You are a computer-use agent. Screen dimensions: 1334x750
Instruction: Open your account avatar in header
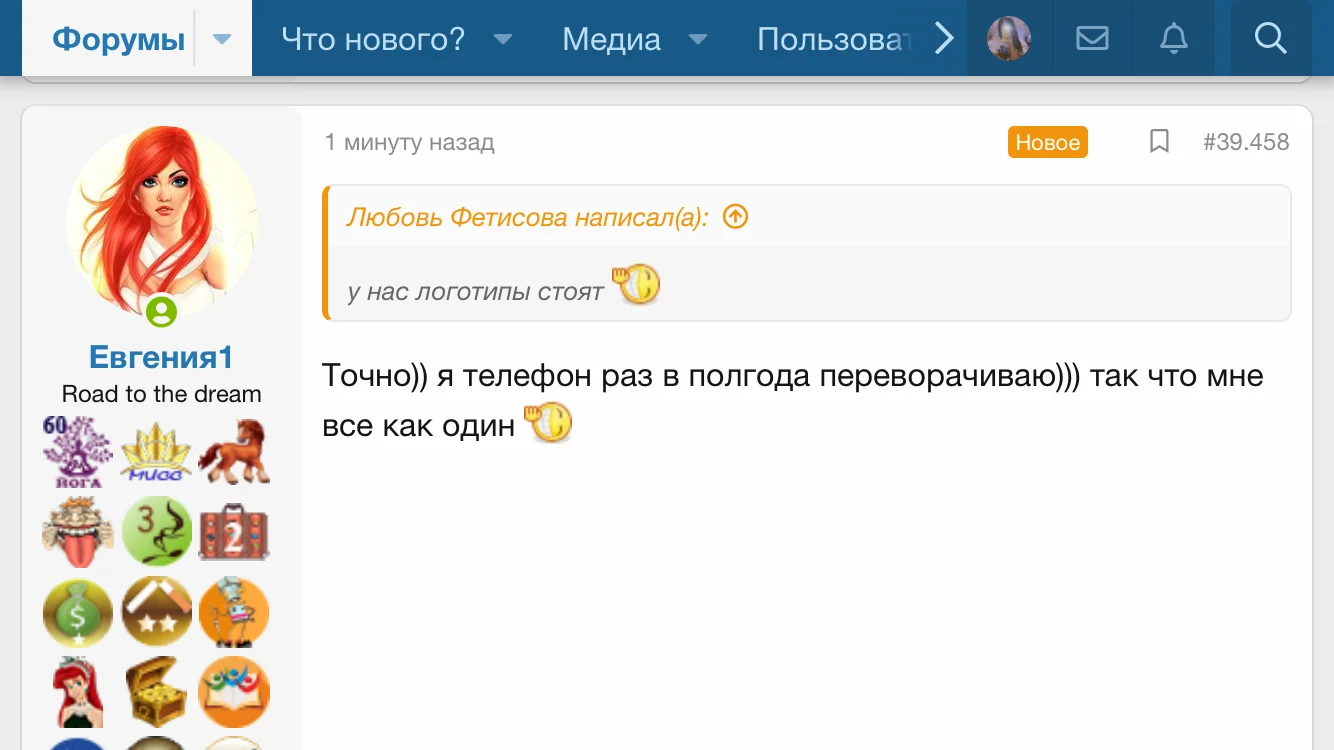tap(1009, 39)
